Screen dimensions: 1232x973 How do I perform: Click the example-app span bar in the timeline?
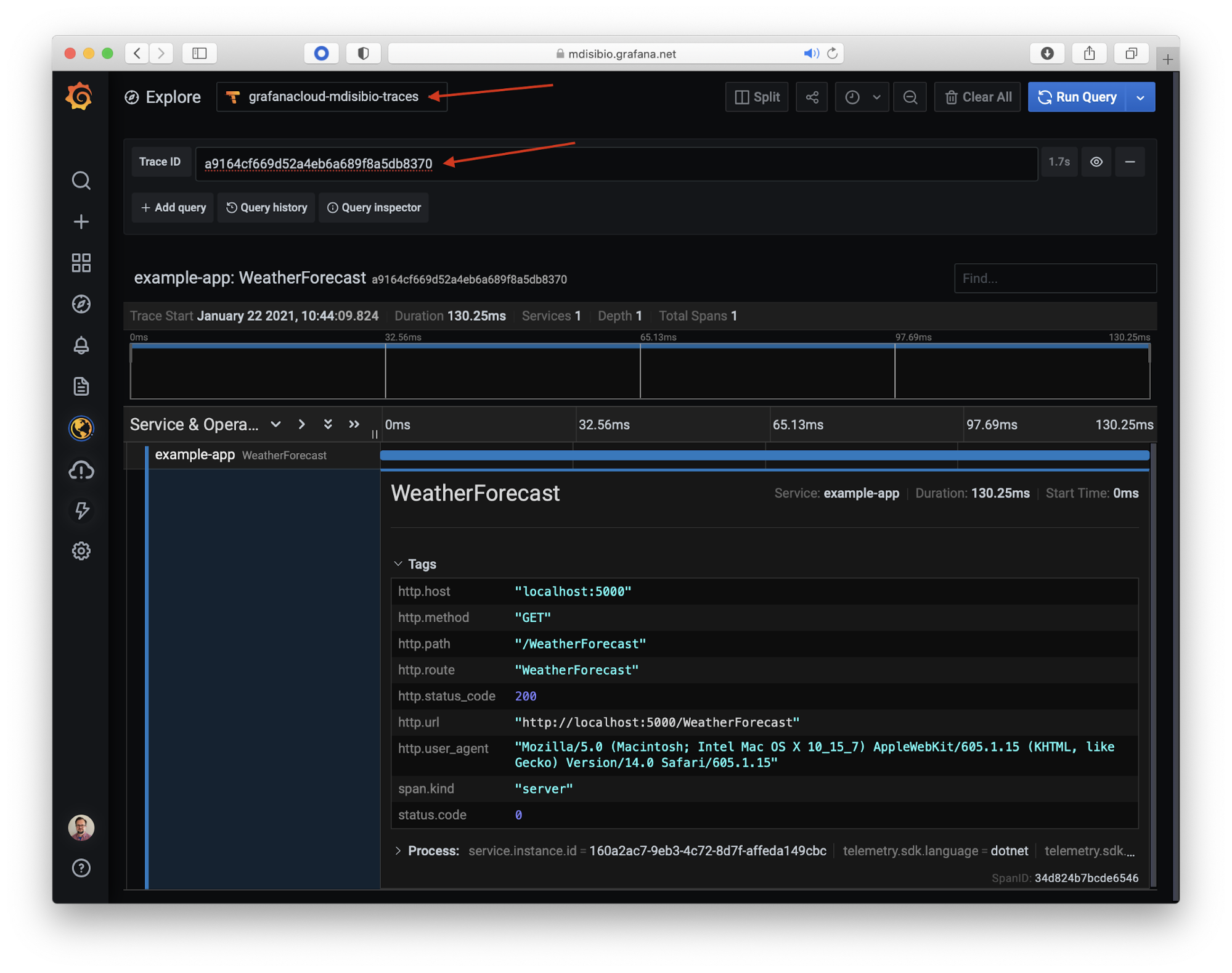point(764,456)
